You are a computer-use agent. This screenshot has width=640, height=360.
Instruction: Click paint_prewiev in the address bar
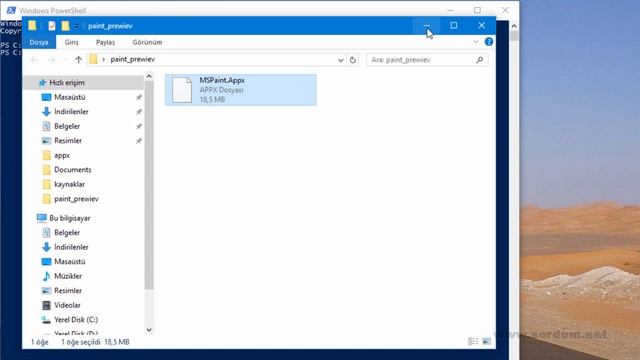click(x=133, y=59)
